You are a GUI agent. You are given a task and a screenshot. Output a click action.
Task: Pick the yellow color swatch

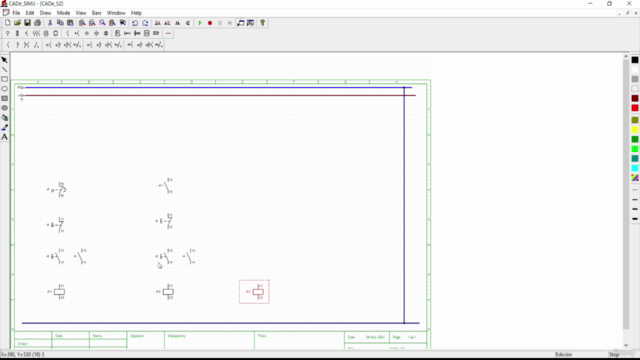click(635, 130)
